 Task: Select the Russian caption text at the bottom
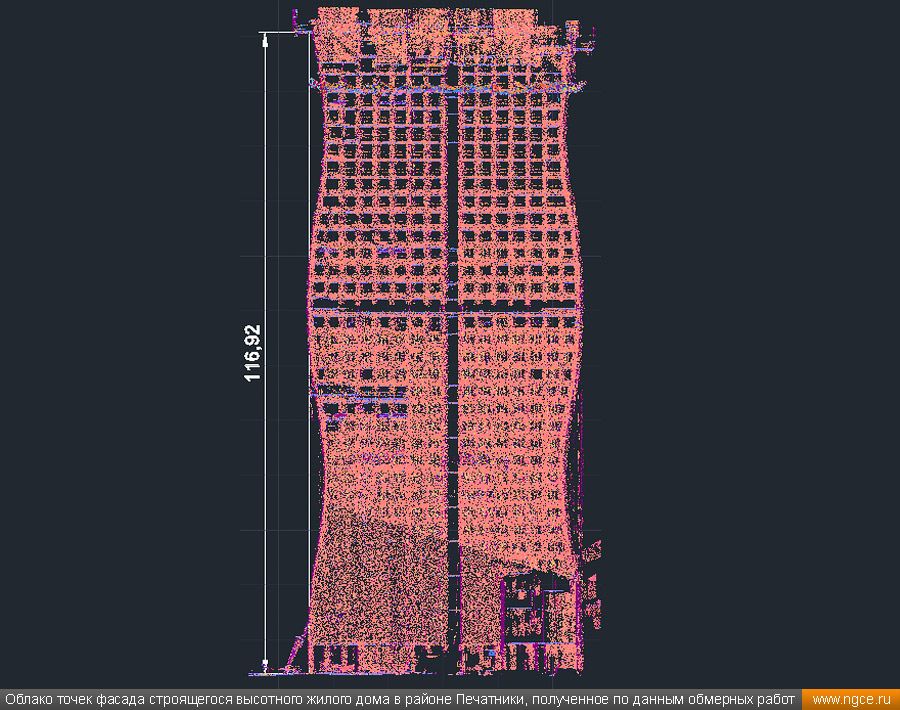coord(400,700)
